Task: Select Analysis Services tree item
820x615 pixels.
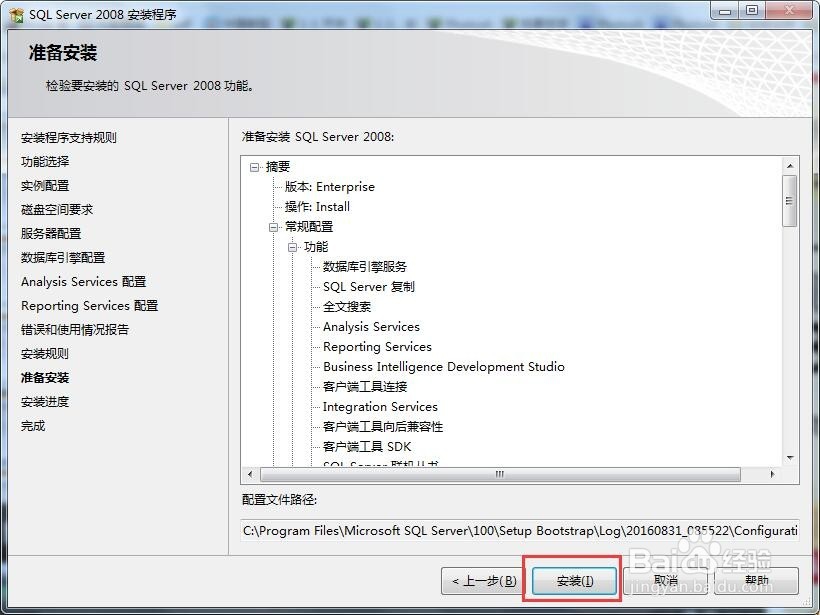Action: tap(371, 327)
